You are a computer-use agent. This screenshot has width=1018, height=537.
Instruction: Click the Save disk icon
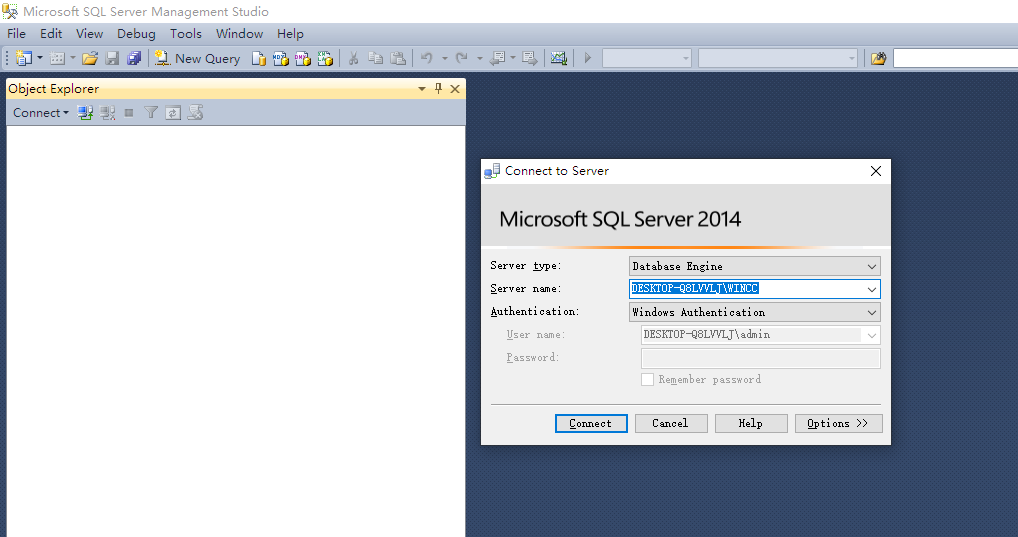[x=112, y=58]
